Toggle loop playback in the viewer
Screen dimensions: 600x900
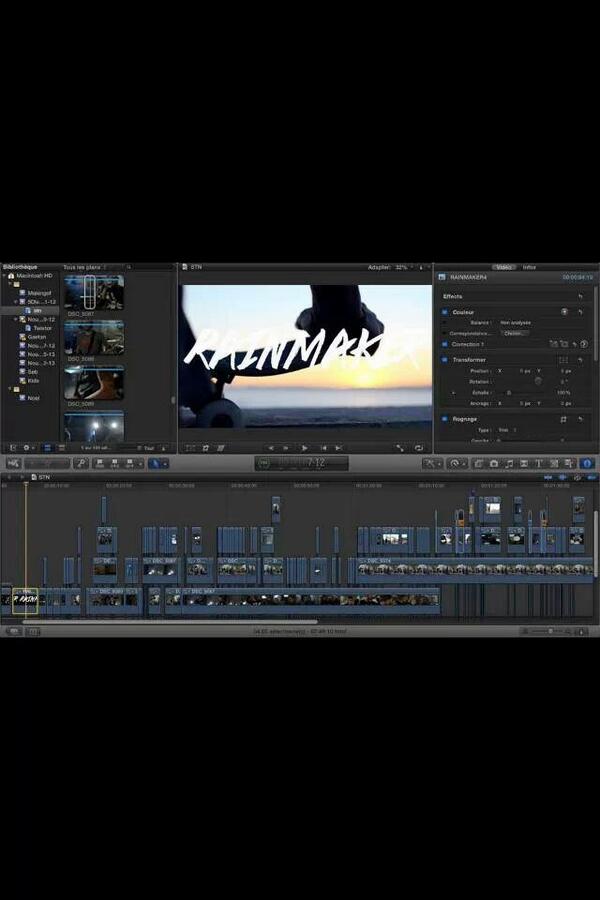point(419,448)
